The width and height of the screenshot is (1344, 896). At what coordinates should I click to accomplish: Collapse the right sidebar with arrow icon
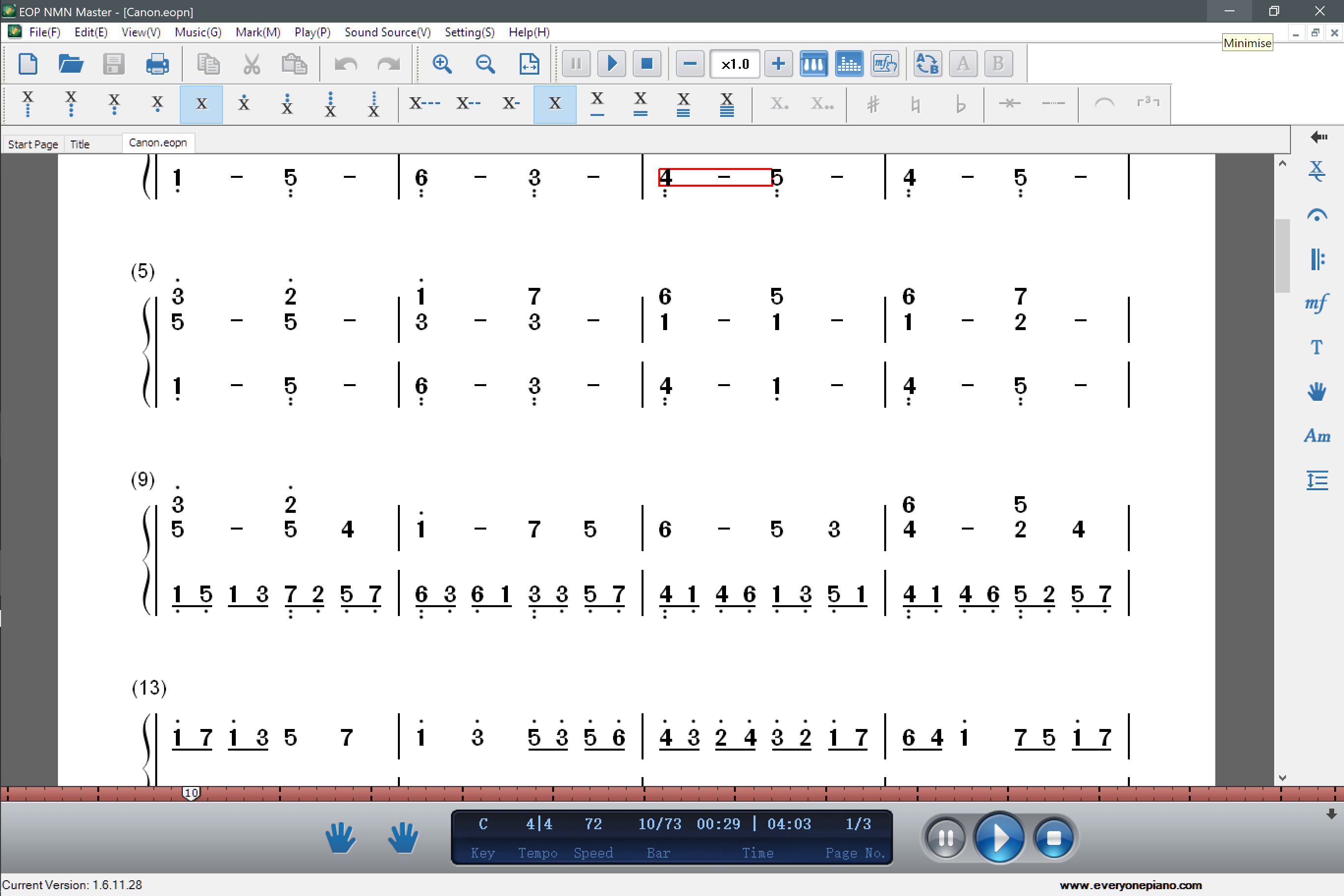coord(1318,137)
